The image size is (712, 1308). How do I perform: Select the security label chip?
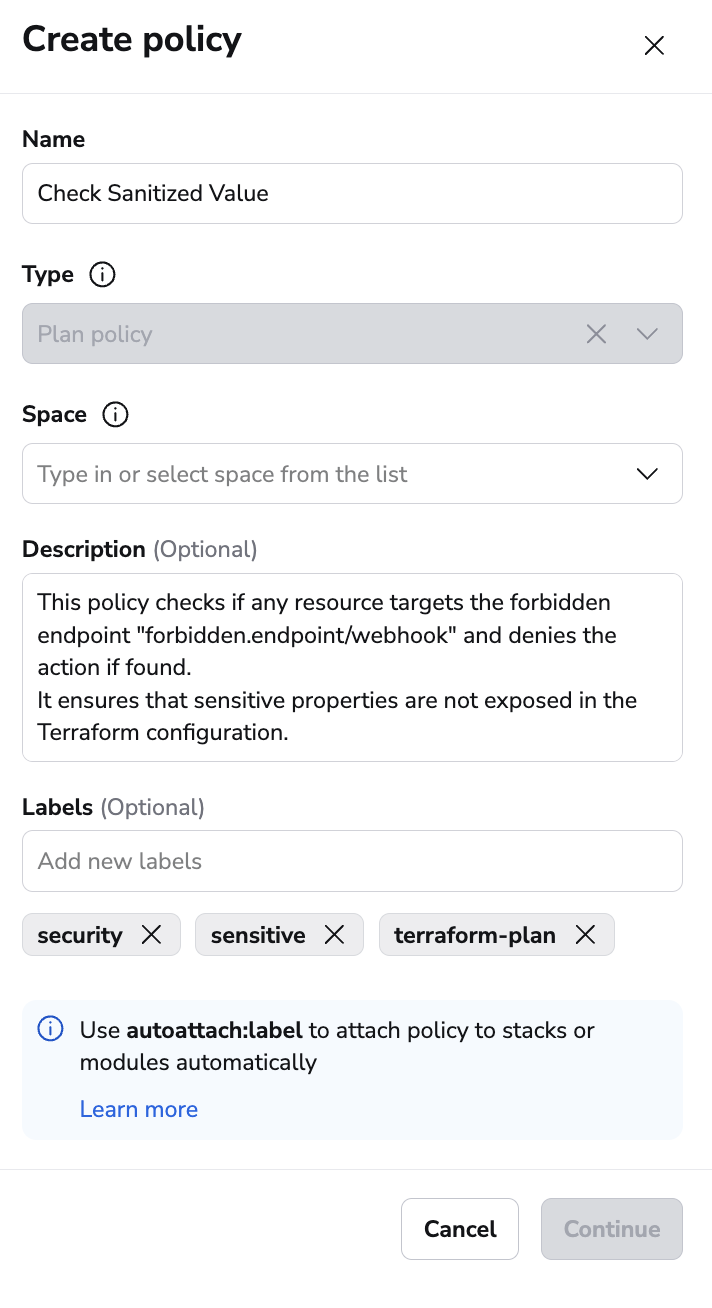(x=80, y=935)
